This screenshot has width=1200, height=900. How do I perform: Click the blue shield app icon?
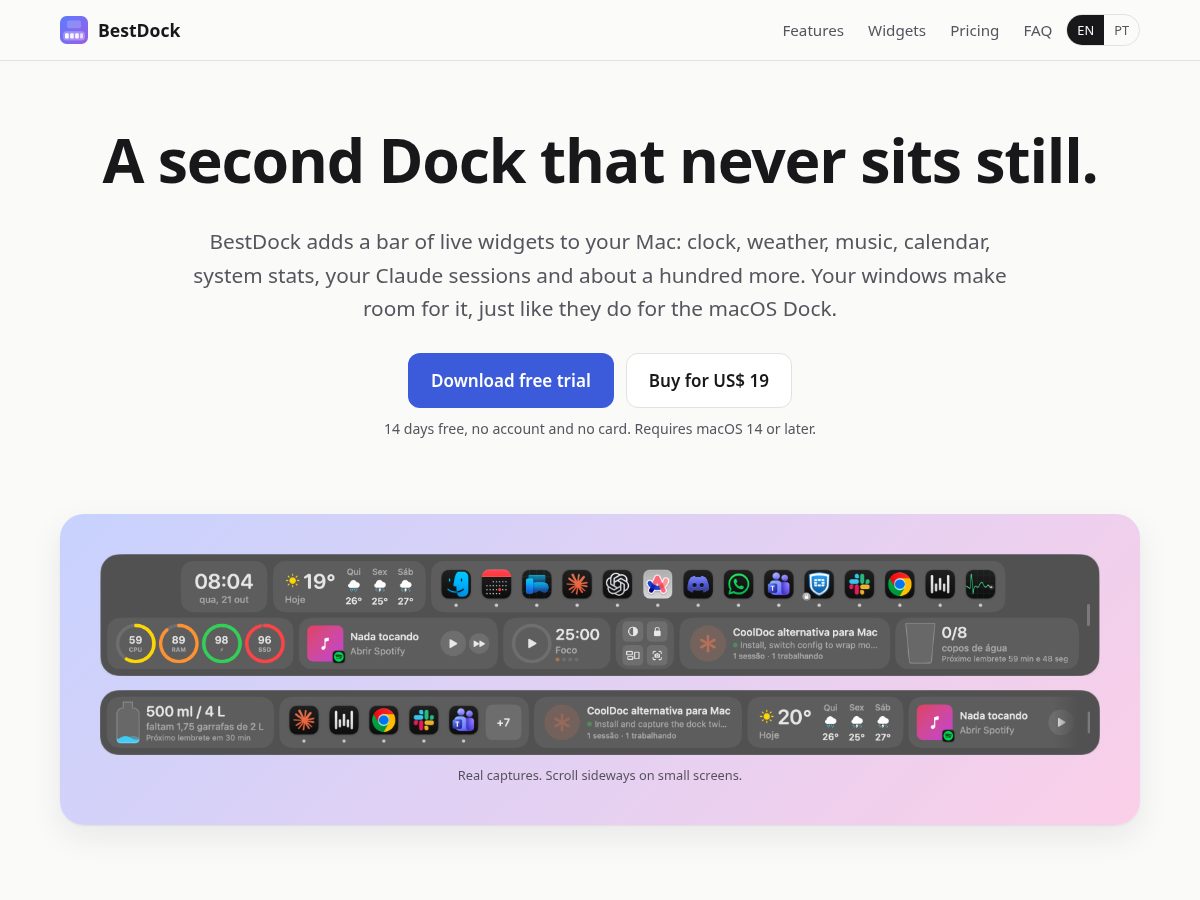(819, 584)
